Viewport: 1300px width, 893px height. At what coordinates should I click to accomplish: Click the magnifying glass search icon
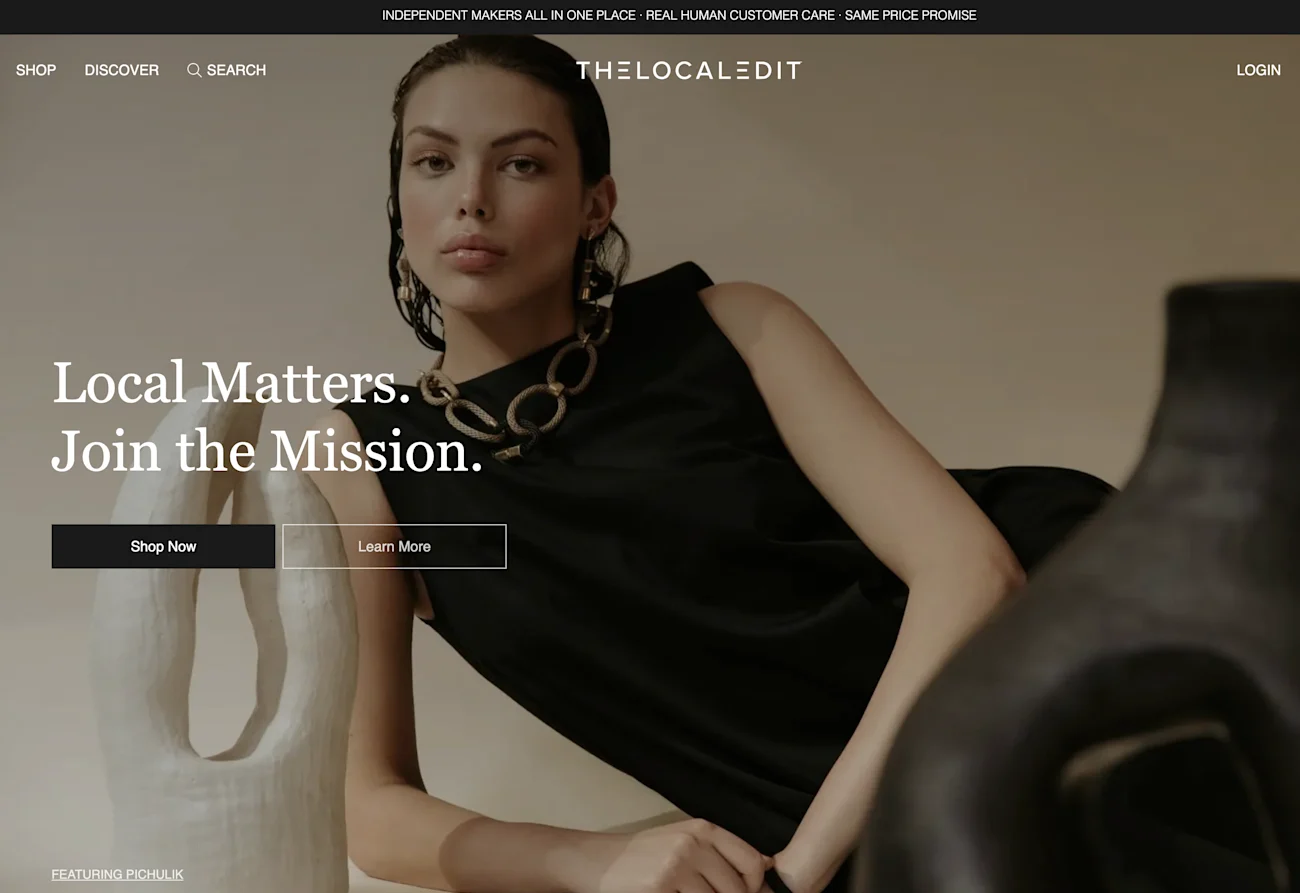[194, 70]
